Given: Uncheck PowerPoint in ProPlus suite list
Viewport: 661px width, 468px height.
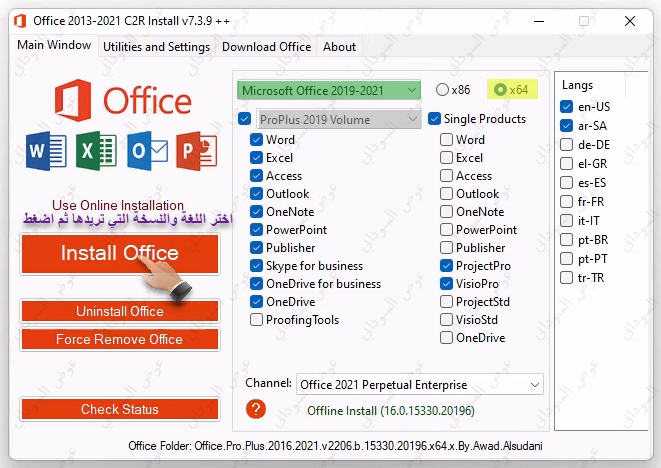Looking at the screenshot, I should [256, 229].
